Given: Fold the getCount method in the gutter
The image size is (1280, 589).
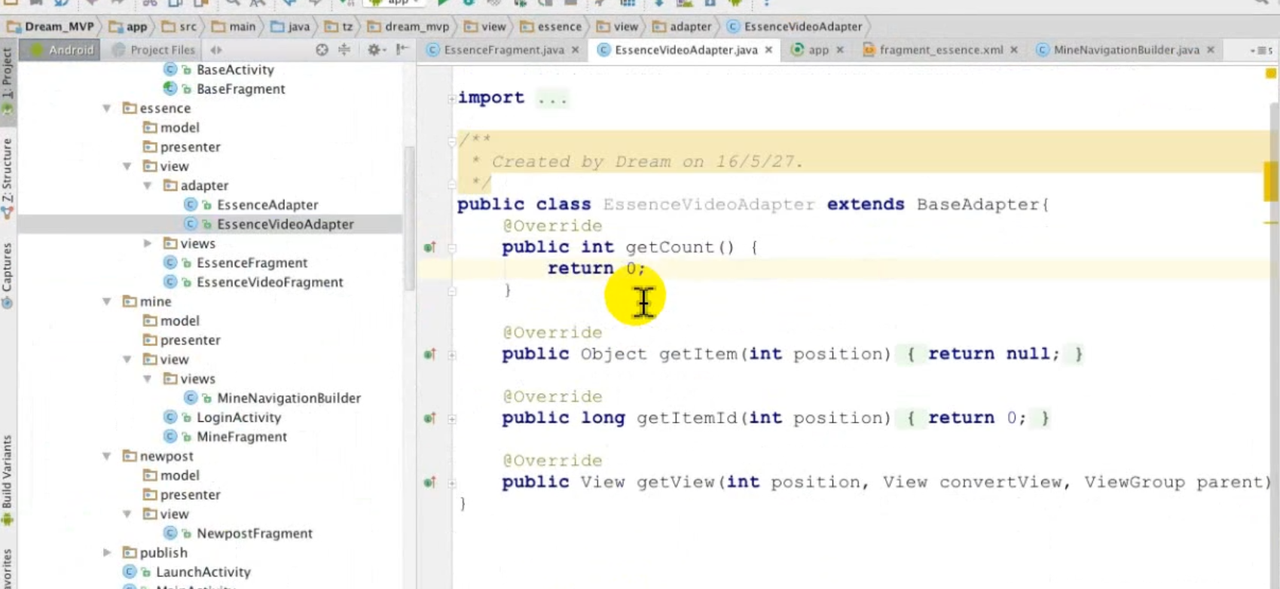Looking at the screenshot, I should (x=452, y=247).
